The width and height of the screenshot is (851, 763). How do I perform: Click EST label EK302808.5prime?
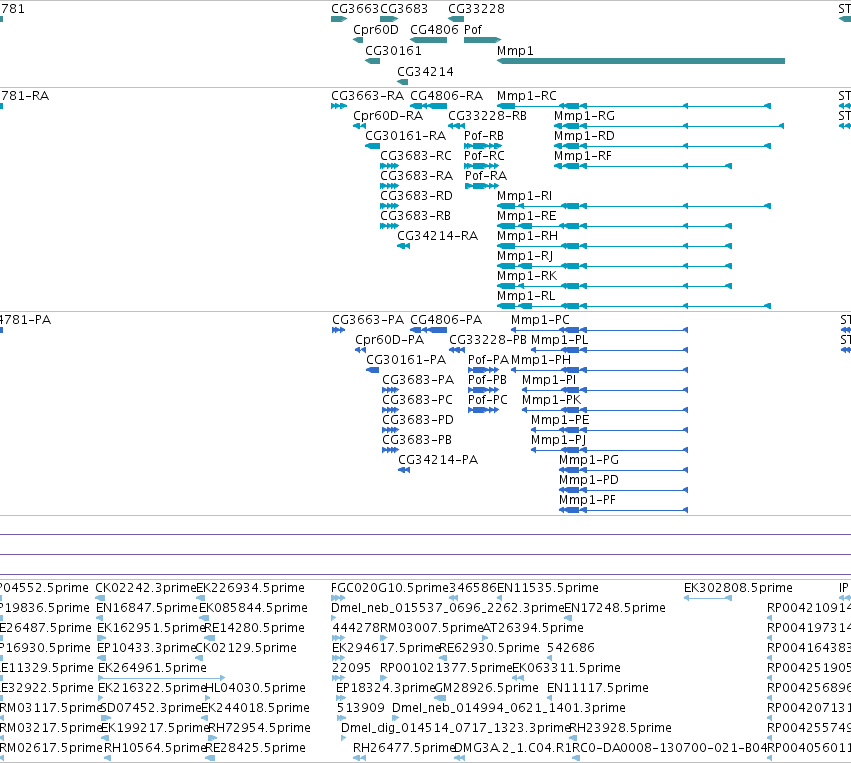[x=738, y=588]
